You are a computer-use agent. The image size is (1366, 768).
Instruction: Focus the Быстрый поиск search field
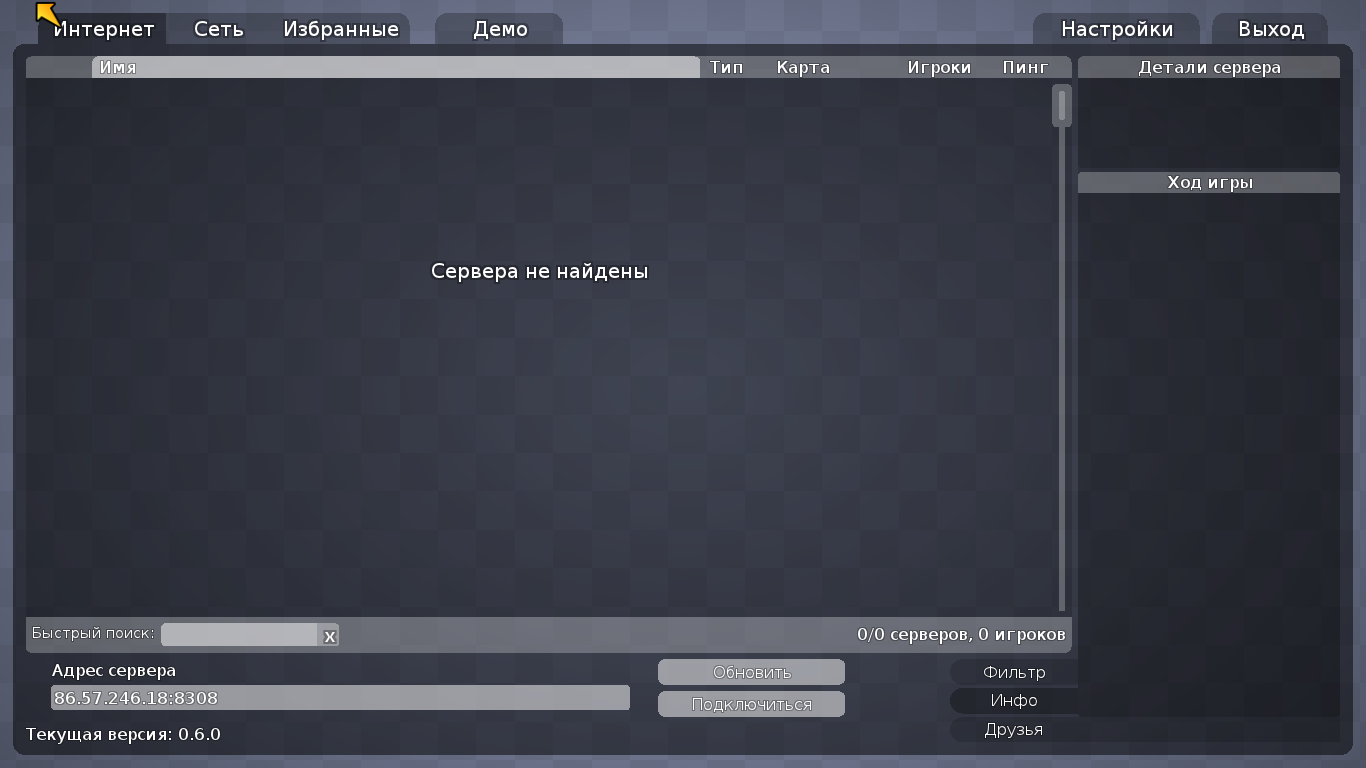239,635
